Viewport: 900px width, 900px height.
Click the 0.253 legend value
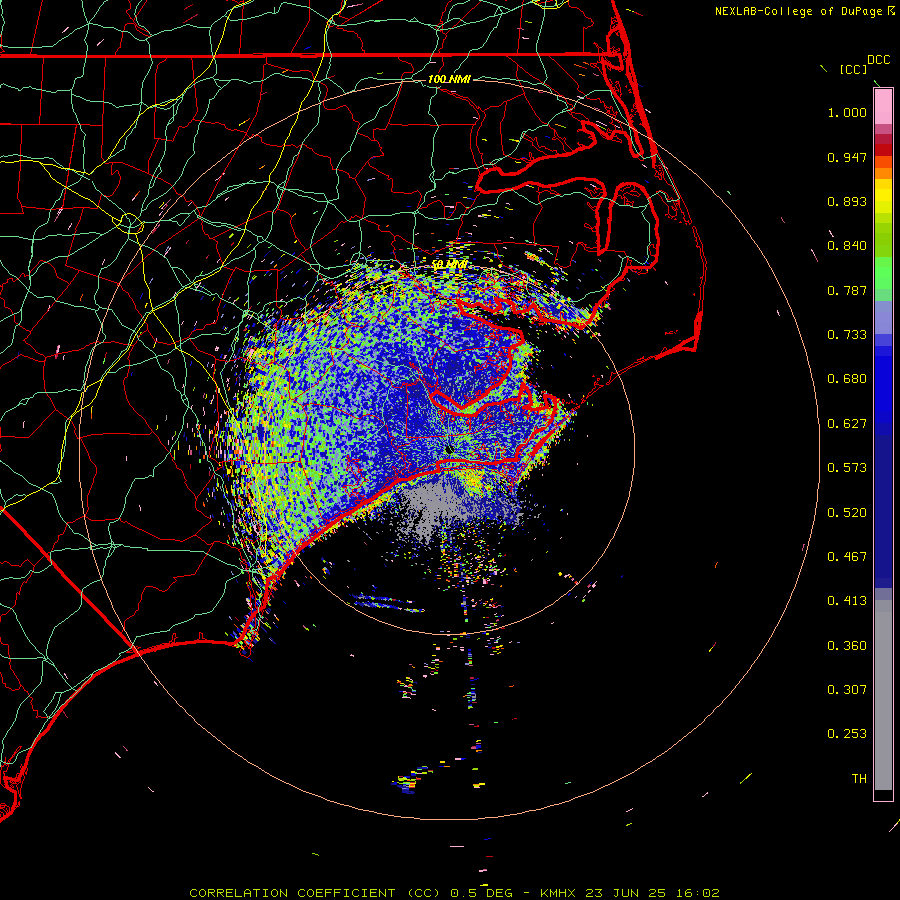847,734
